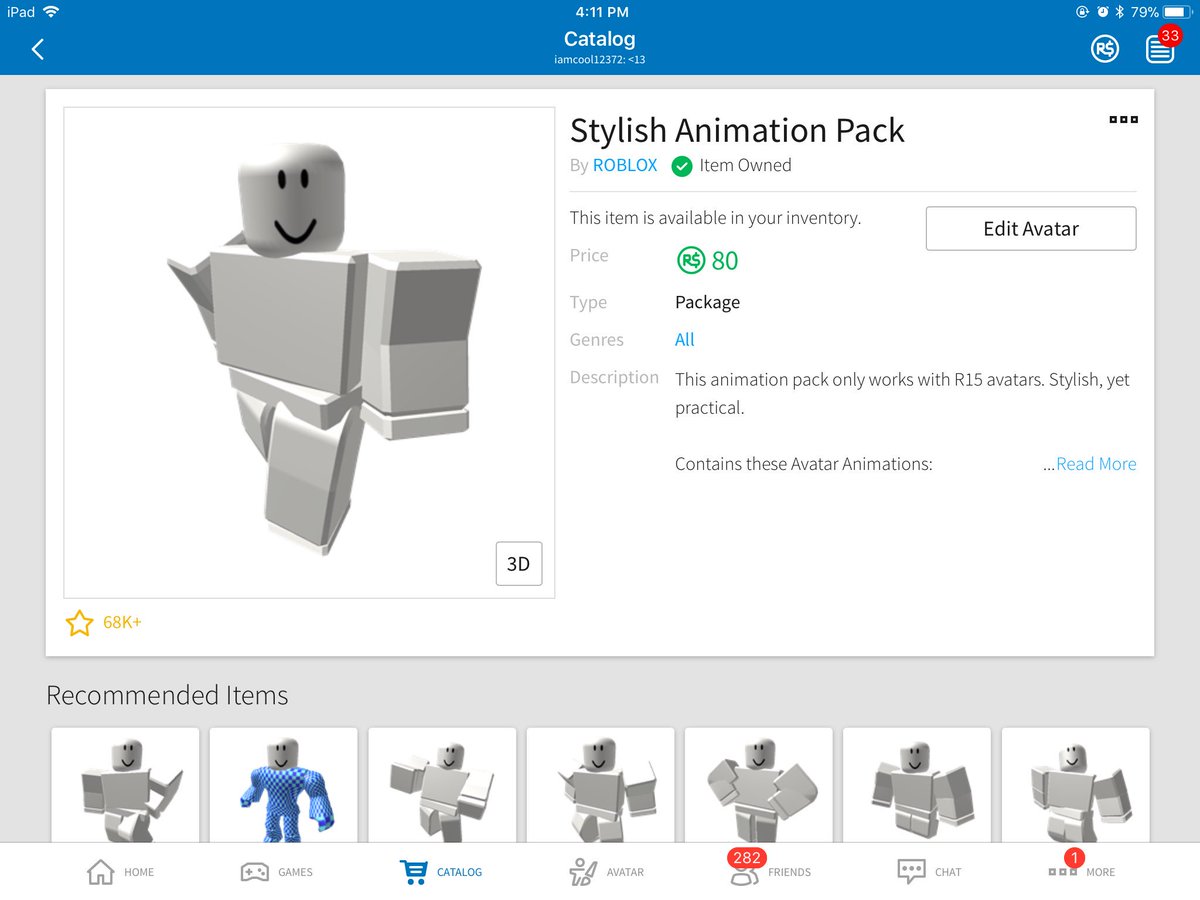Open the Chat tab
1200x900 pixels.
pos(929,872)
